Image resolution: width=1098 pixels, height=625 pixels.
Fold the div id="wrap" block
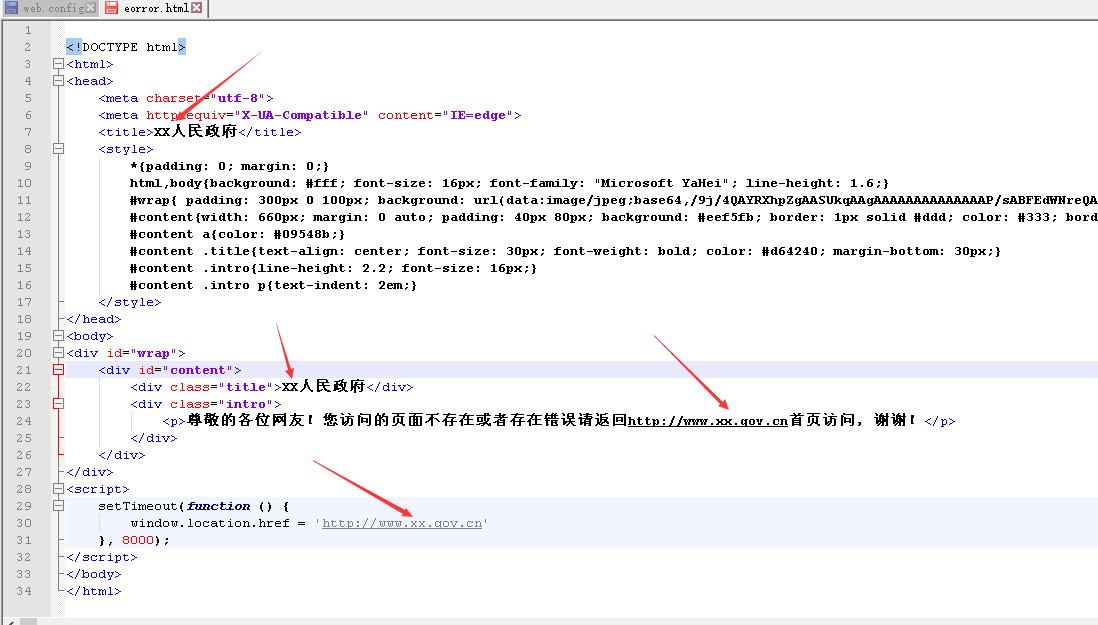point(58,353)
